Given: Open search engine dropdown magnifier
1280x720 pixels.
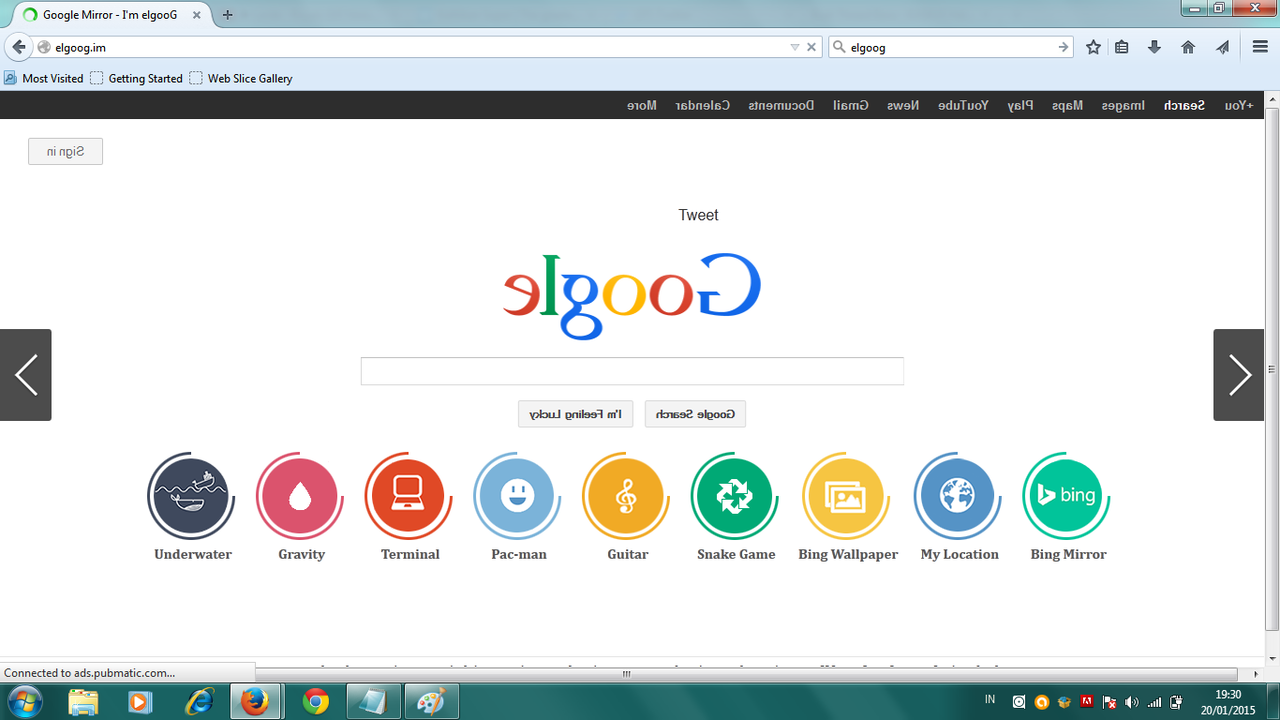Looking at the screenshot, I should coord(840,47).
